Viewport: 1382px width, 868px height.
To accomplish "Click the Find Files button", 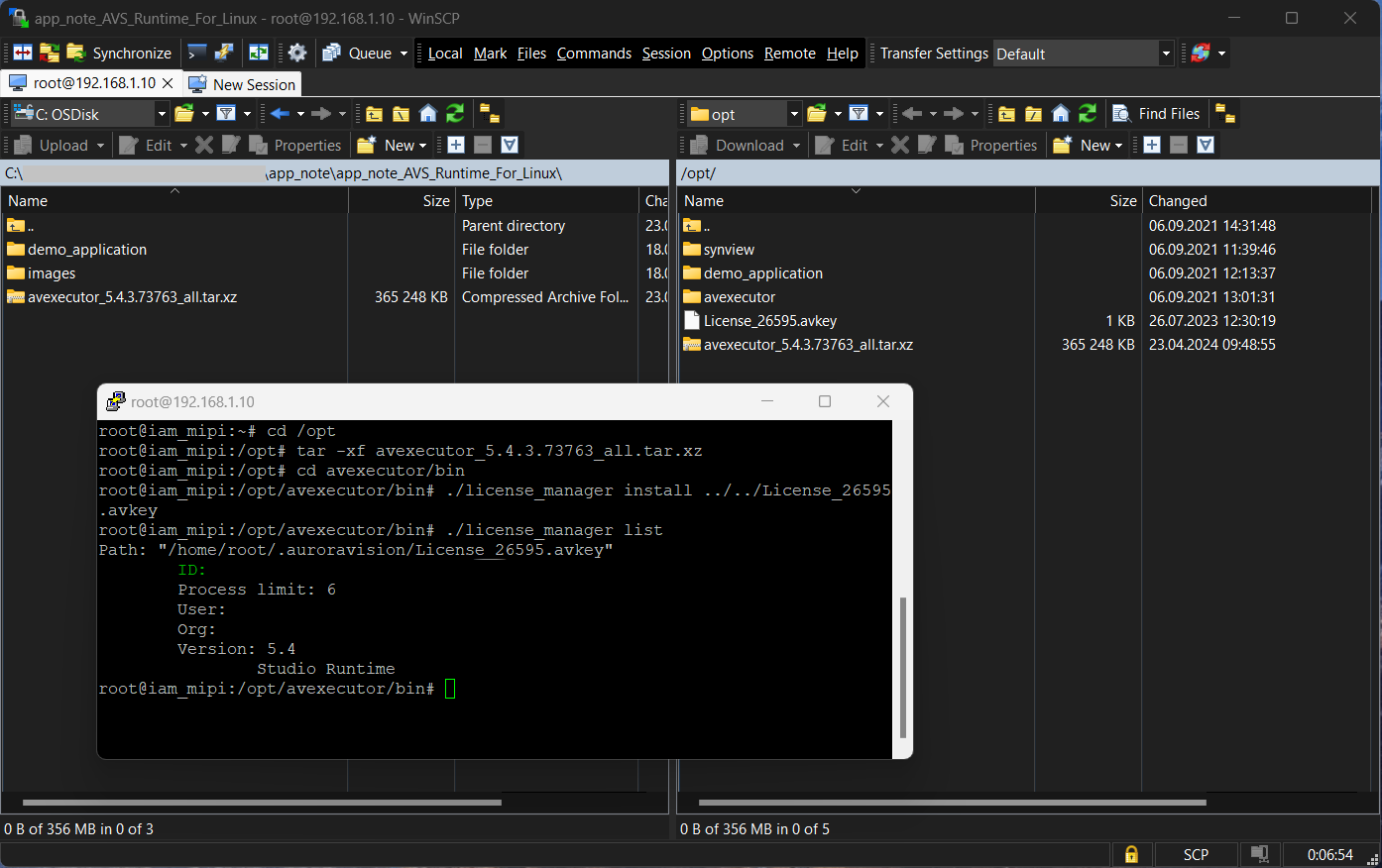I will coord(1157,114).
